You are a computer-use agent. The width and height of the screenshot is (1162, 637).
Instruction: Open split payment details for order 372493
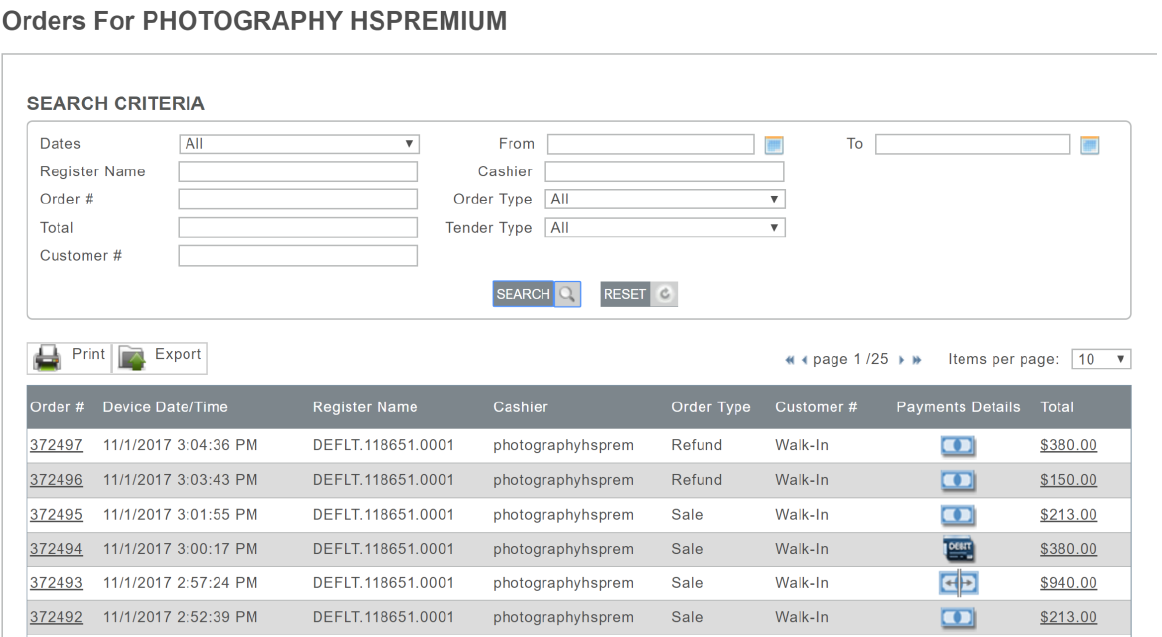pyautogui.click(x=958, y=584)
